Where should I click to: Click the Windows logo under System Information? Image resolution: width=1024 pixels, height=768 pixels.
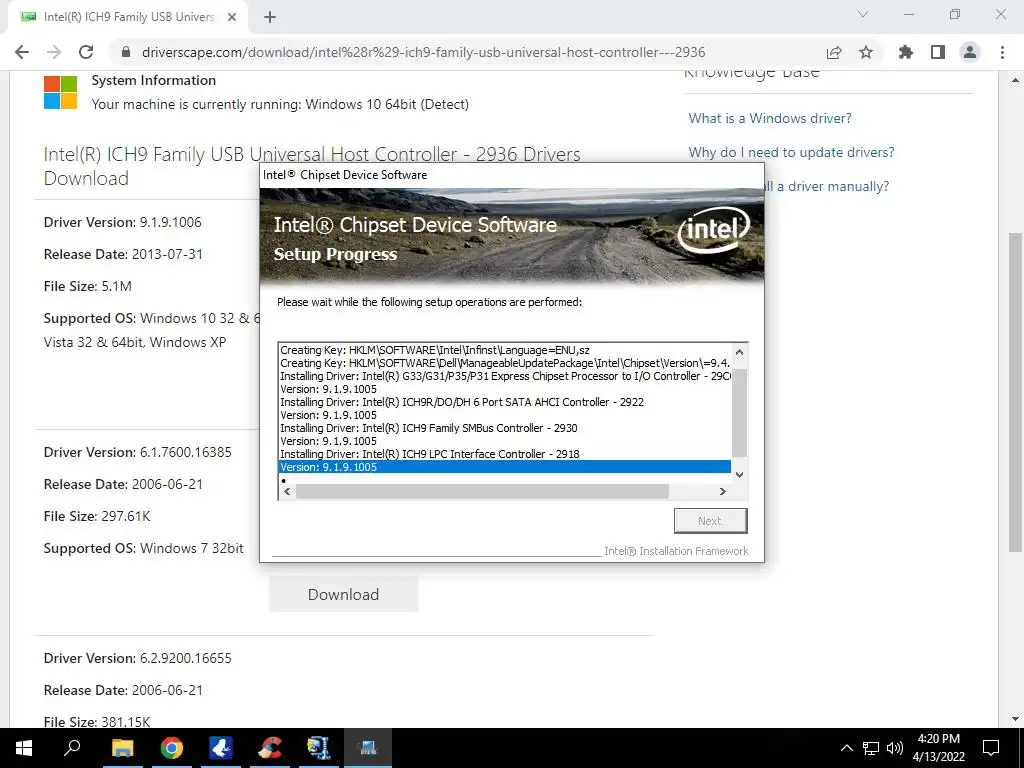[61, 92]
